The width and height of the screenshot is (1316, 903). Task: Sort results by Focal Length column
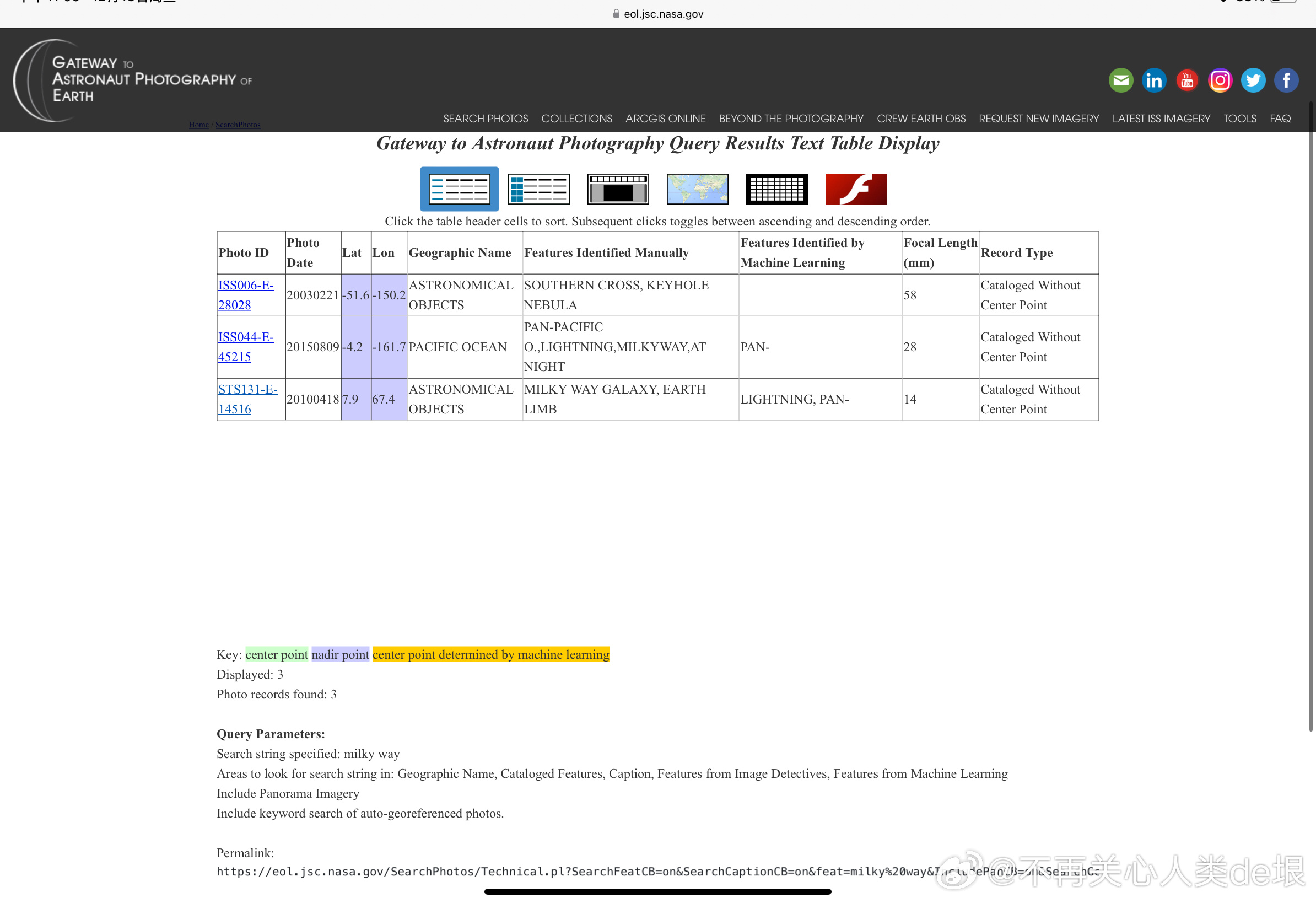[940, 252]
